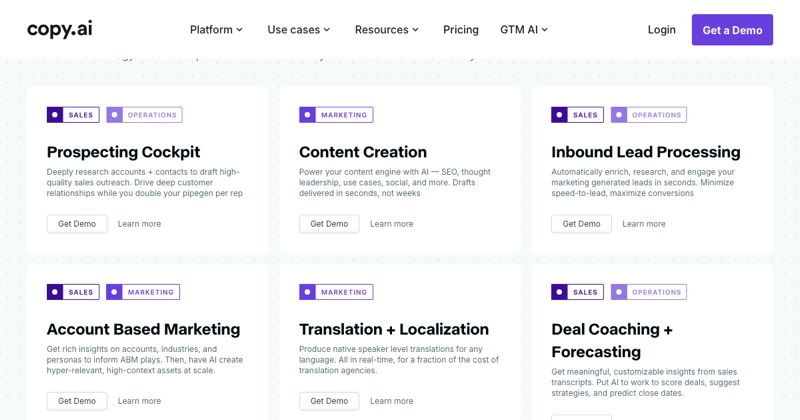Get Demo for Prospecting Cockpit

point(77,224)
